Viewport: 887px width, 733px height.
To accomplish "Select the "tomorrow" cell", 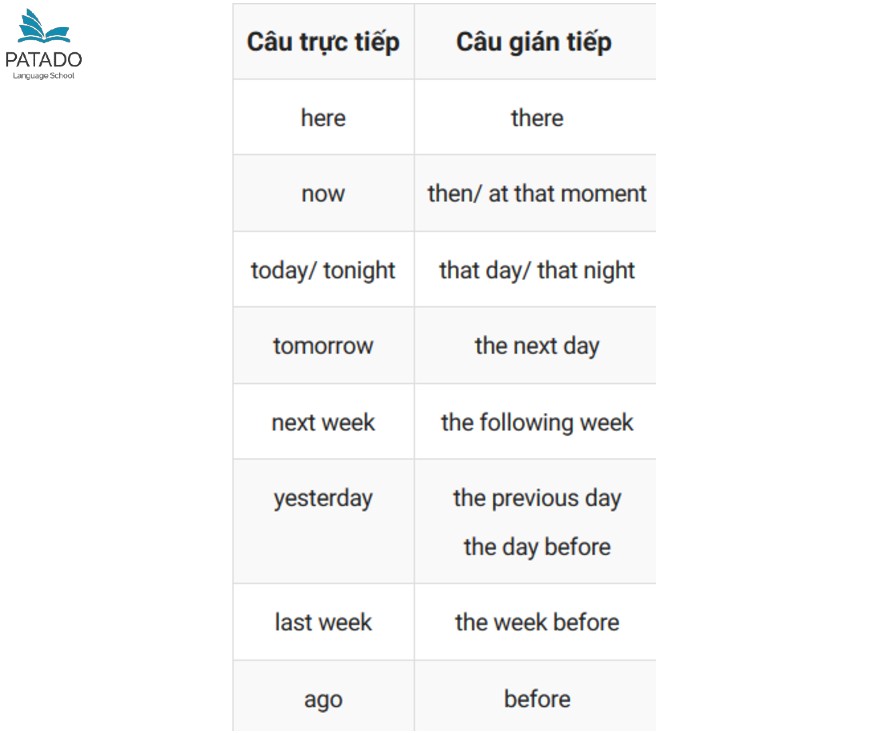I will pyautogui.click(x=323, y=346).
